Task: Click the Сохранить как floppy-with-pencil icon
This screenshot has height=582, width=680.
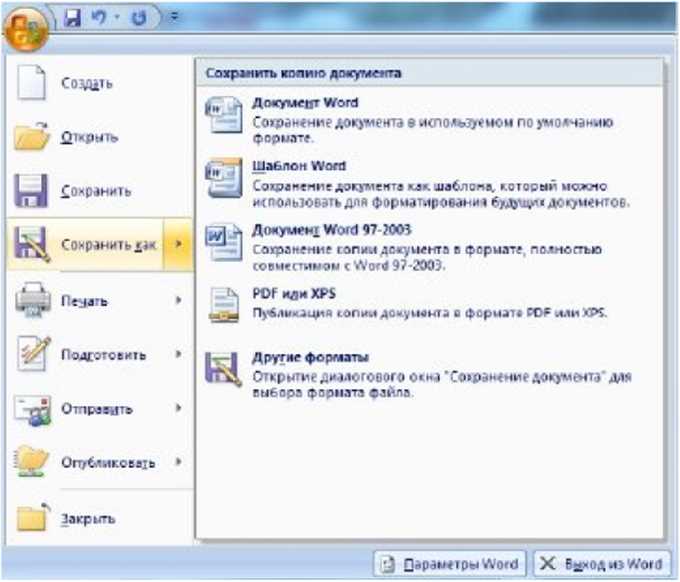Action: tap(32, 245)
